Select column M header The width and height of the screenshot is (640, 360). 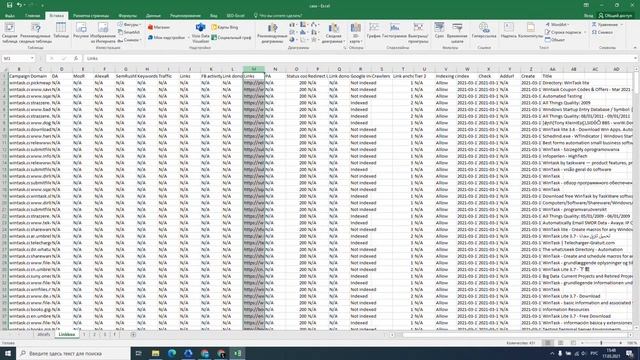coord(253,69)
